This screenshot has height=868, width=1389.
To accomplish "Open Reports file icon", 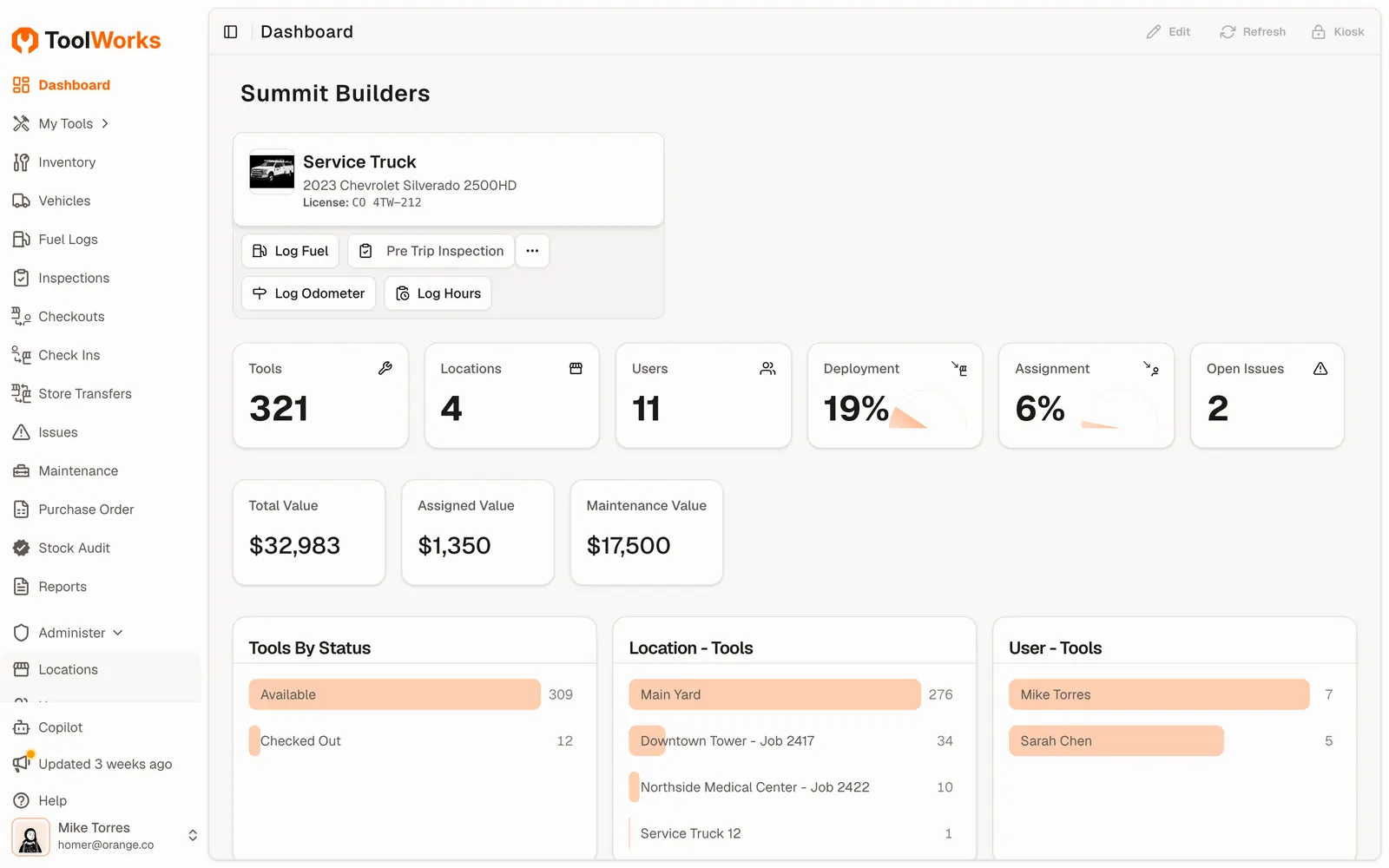I will pyautogui.click(x=21, y=587).
